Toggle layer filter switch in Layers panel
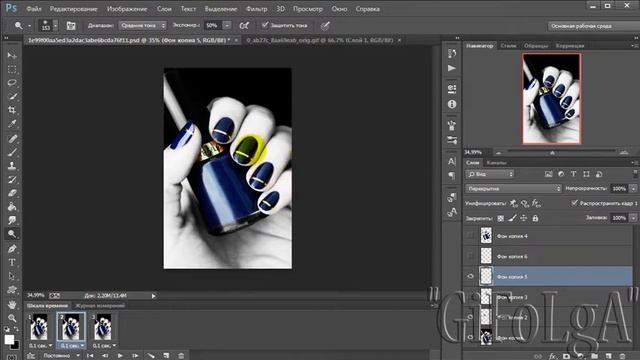Screen dimensions: 640x360 635,174
